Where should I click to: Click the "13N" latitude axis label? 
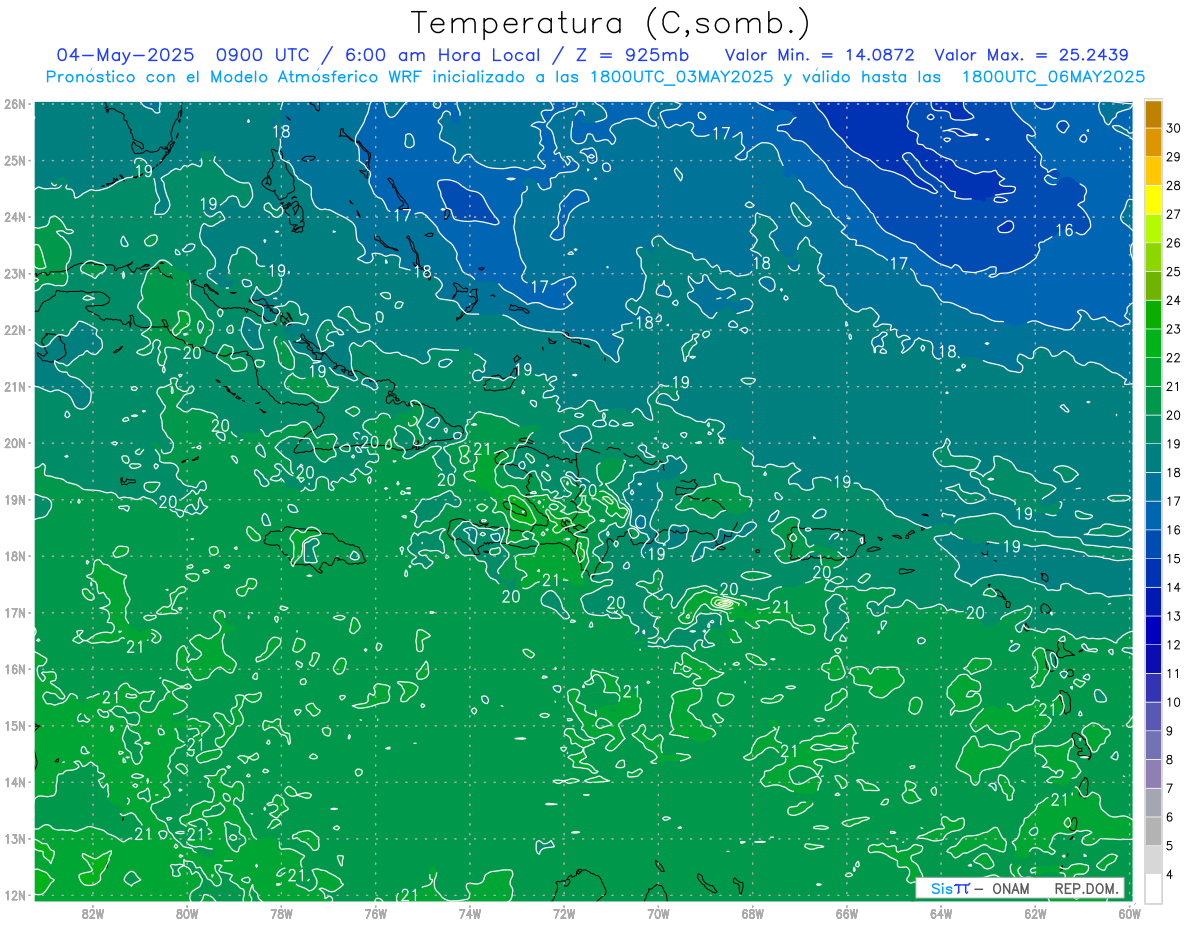tap(15, 838)
